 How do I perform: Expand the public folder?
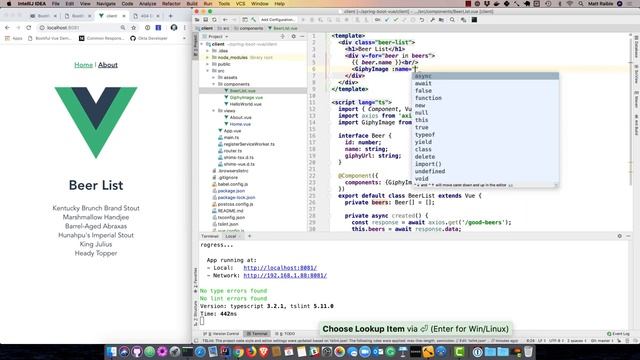click(208, 64)
